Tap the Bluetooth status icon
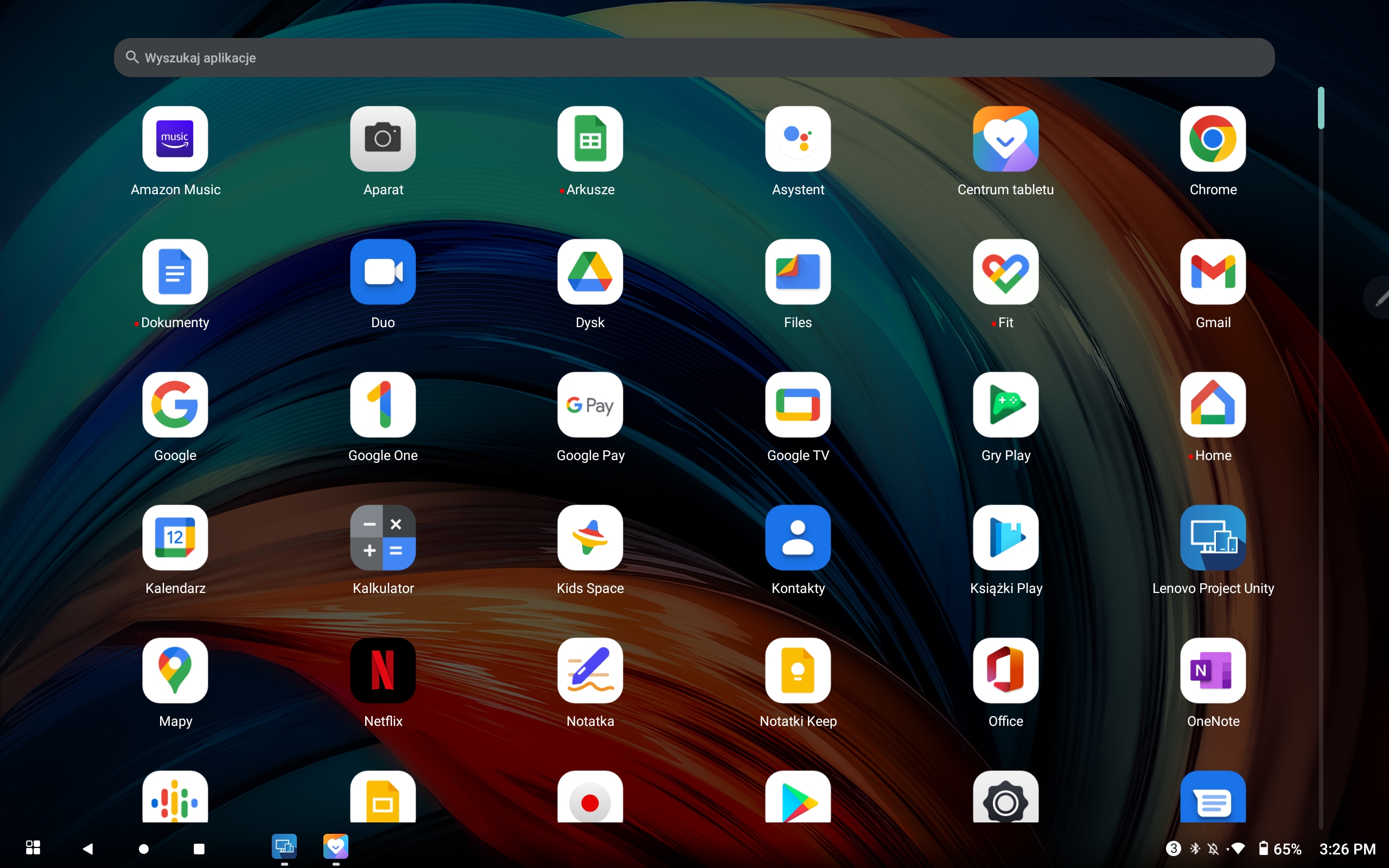The height and width of the screenshot is (868, 1389). (x=1195, y=848)
